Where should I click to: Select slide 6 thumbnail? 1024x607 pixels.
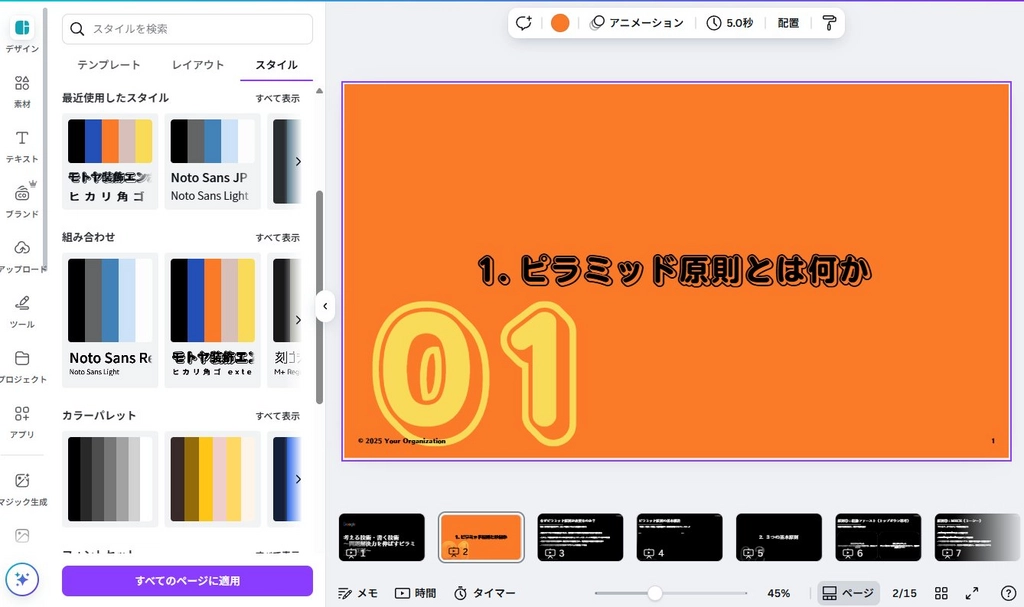(x=878, y=537)
